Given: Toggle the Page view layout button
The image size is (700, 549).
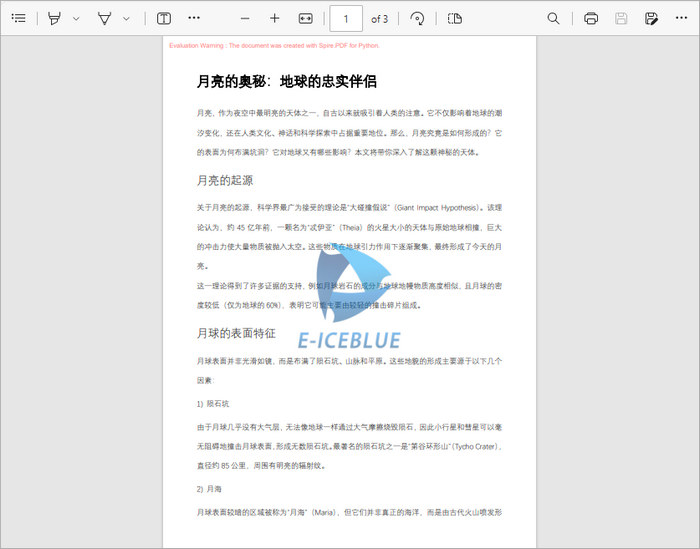Looking at the screenshot, I should (455, 19).
